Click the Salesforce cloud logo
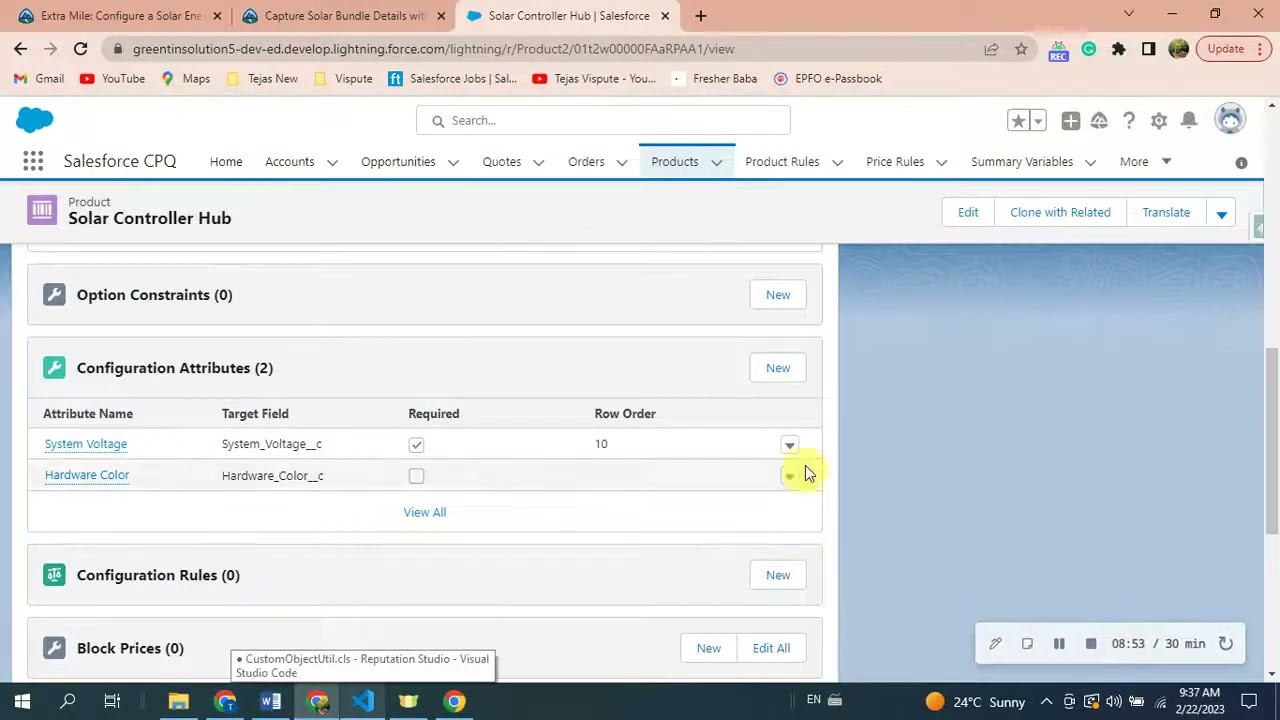This screenshot has width=1280, height=720. [x=34, y=120]
